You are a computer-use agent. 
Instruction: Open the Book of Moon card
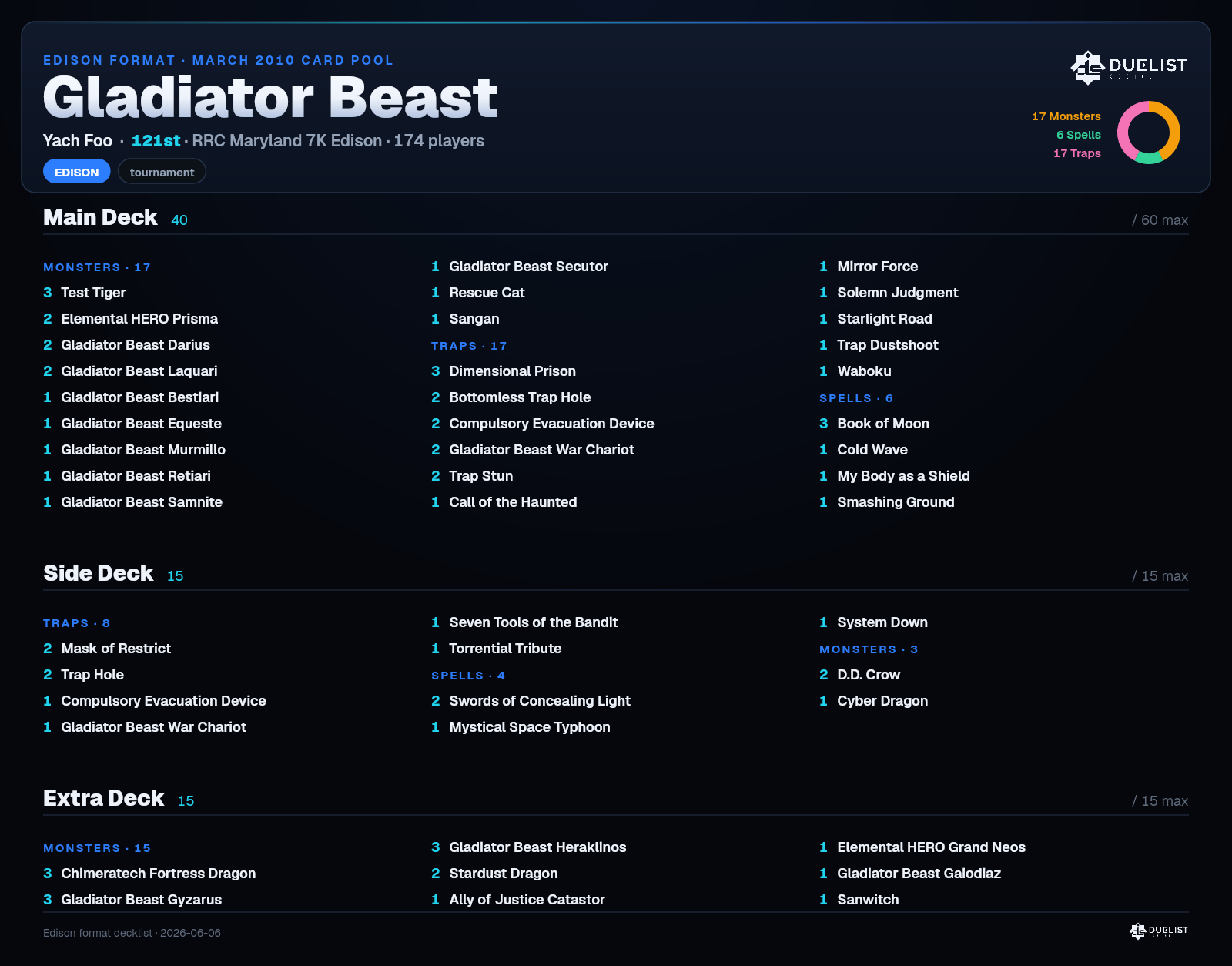(x=874, y=424)
